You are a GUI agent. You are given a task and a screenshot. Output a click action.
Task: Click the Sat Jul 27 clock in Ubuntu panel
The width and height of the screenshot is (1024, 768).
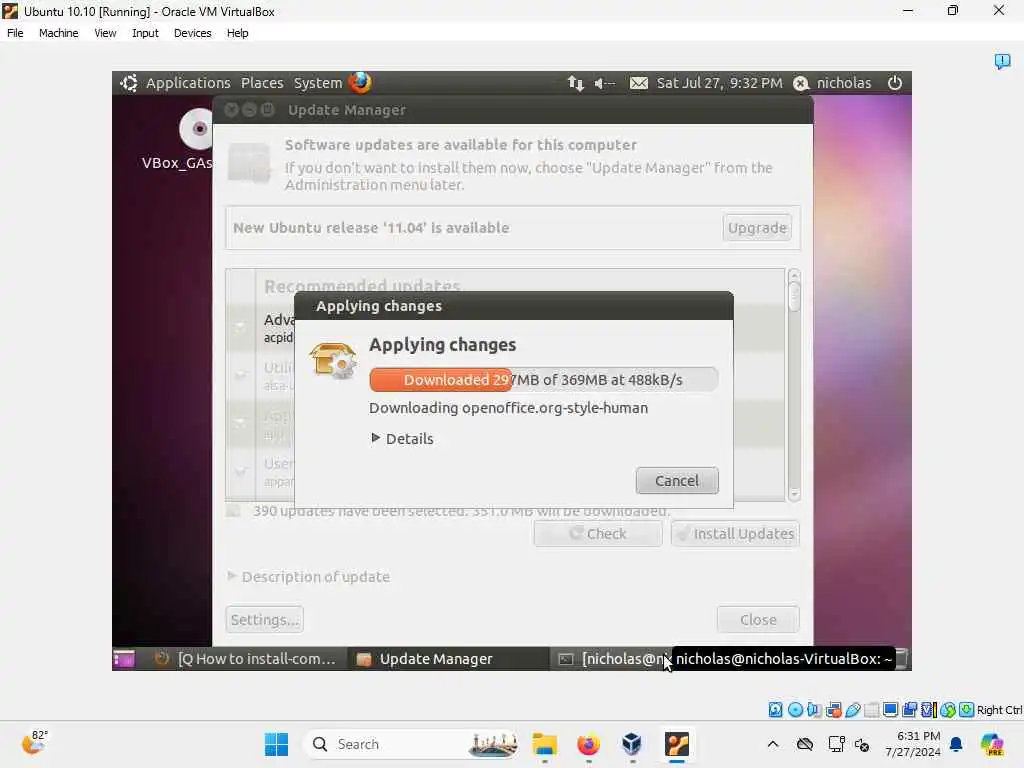coord(719,83)
